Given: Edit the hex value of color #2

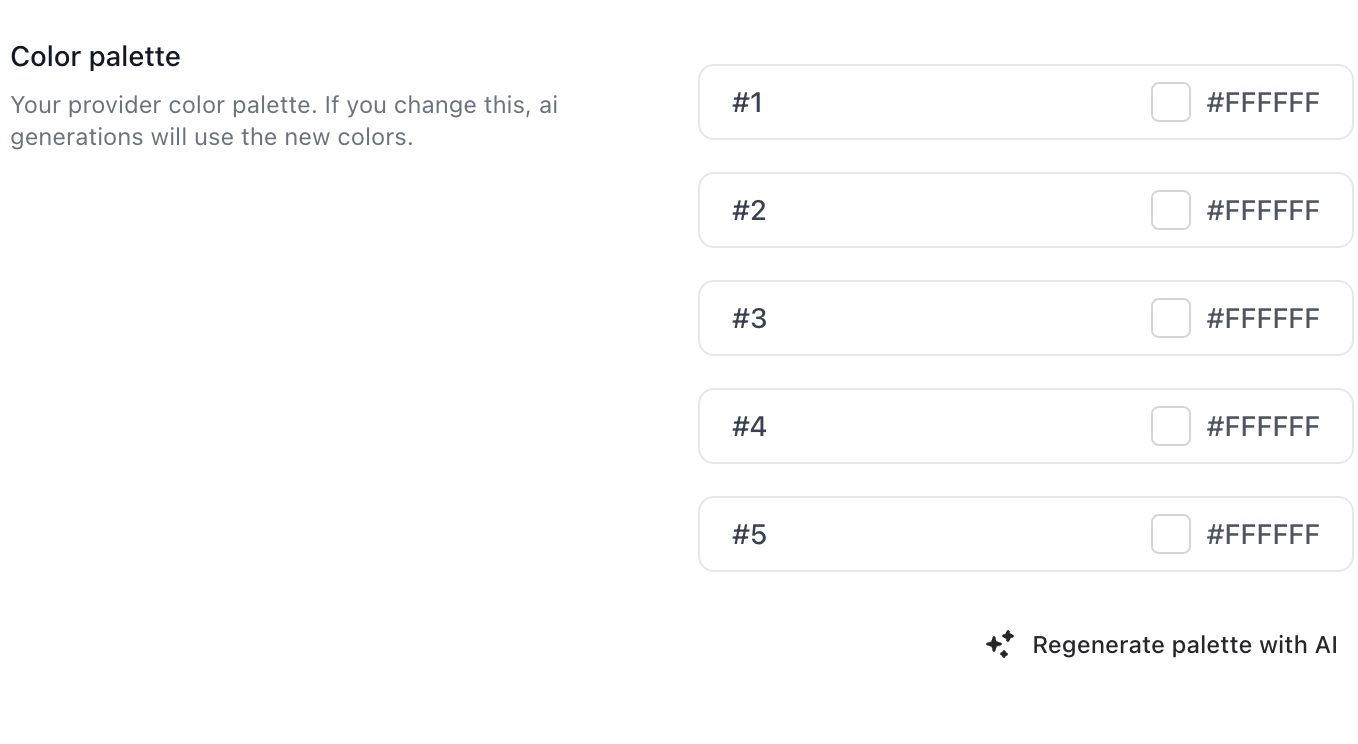Looking at the screenshot, I should point(1263,210).
